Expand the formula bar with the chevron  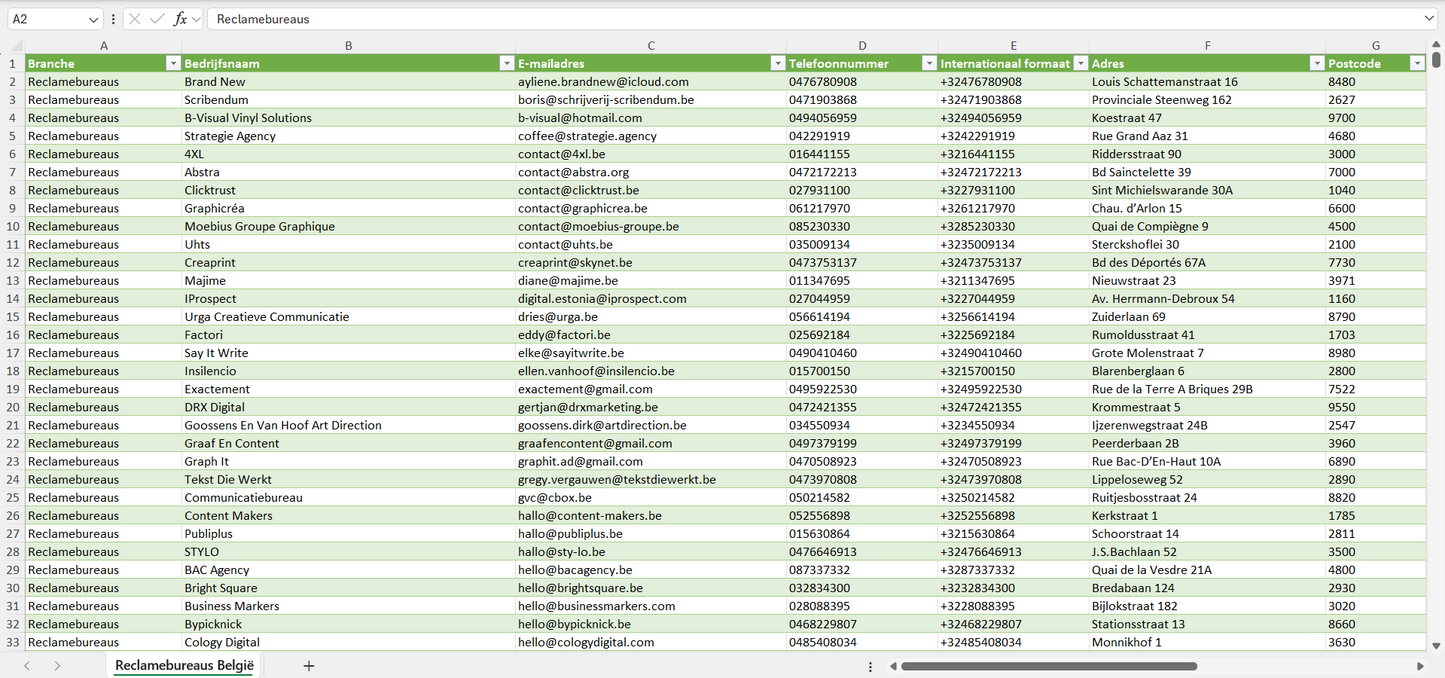pos(1429,19)
